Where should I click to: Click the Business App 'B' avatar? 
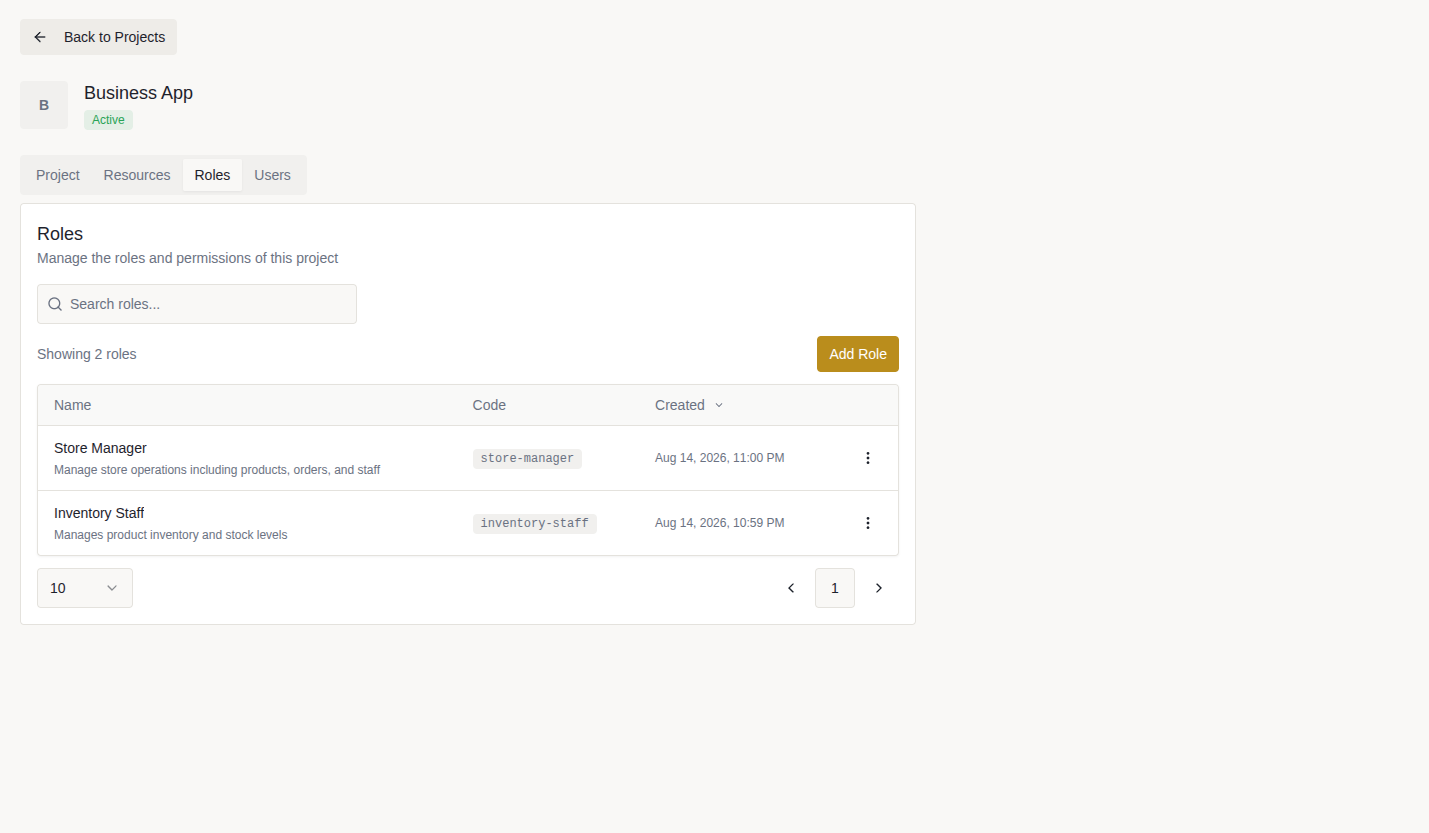point(44,105)
